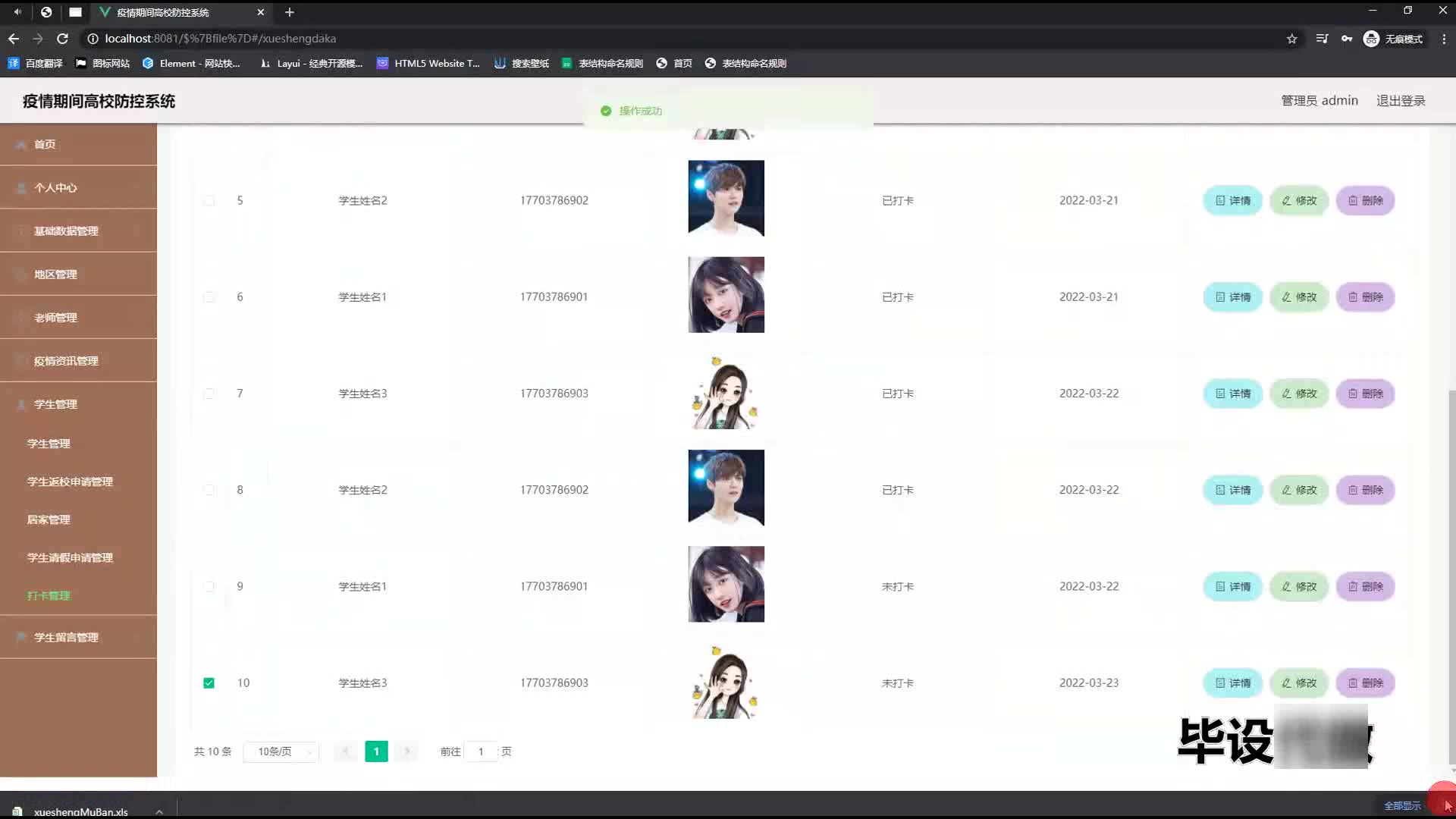This screenshot has height=819, width=1456.
Task: Uncheck the checkbox for row 10
Action: 209,683
